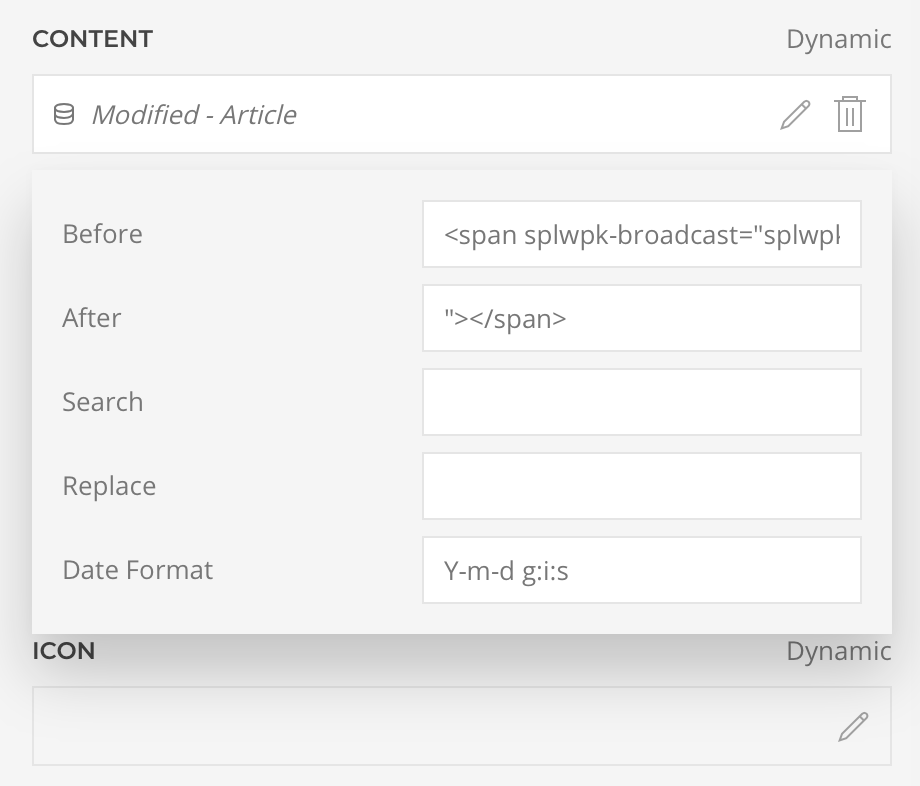Screen dimensions: 920x786
Task: Select the Modified - Article content text
Action: (x=194, y=115)
